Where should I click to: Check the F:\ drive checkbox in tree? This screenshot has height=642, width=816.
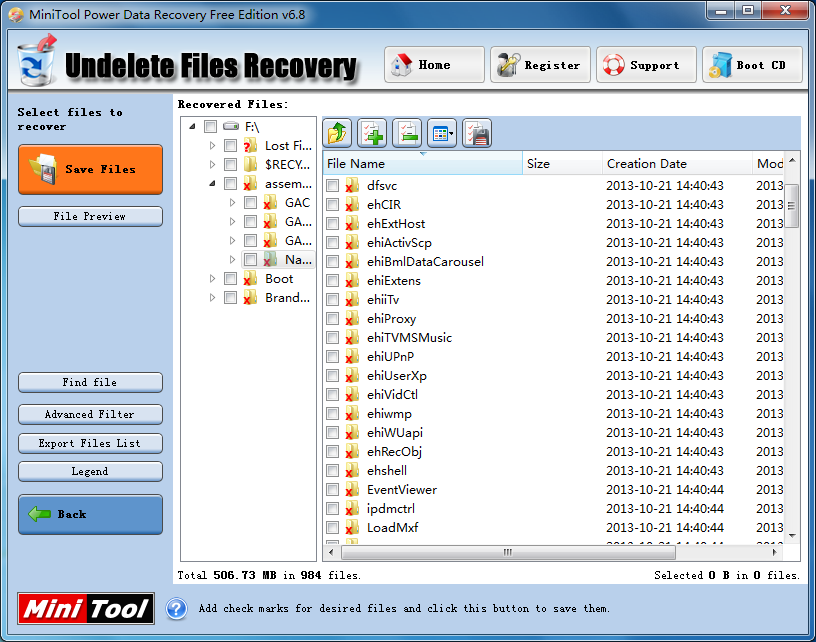(x=211, y=126)
